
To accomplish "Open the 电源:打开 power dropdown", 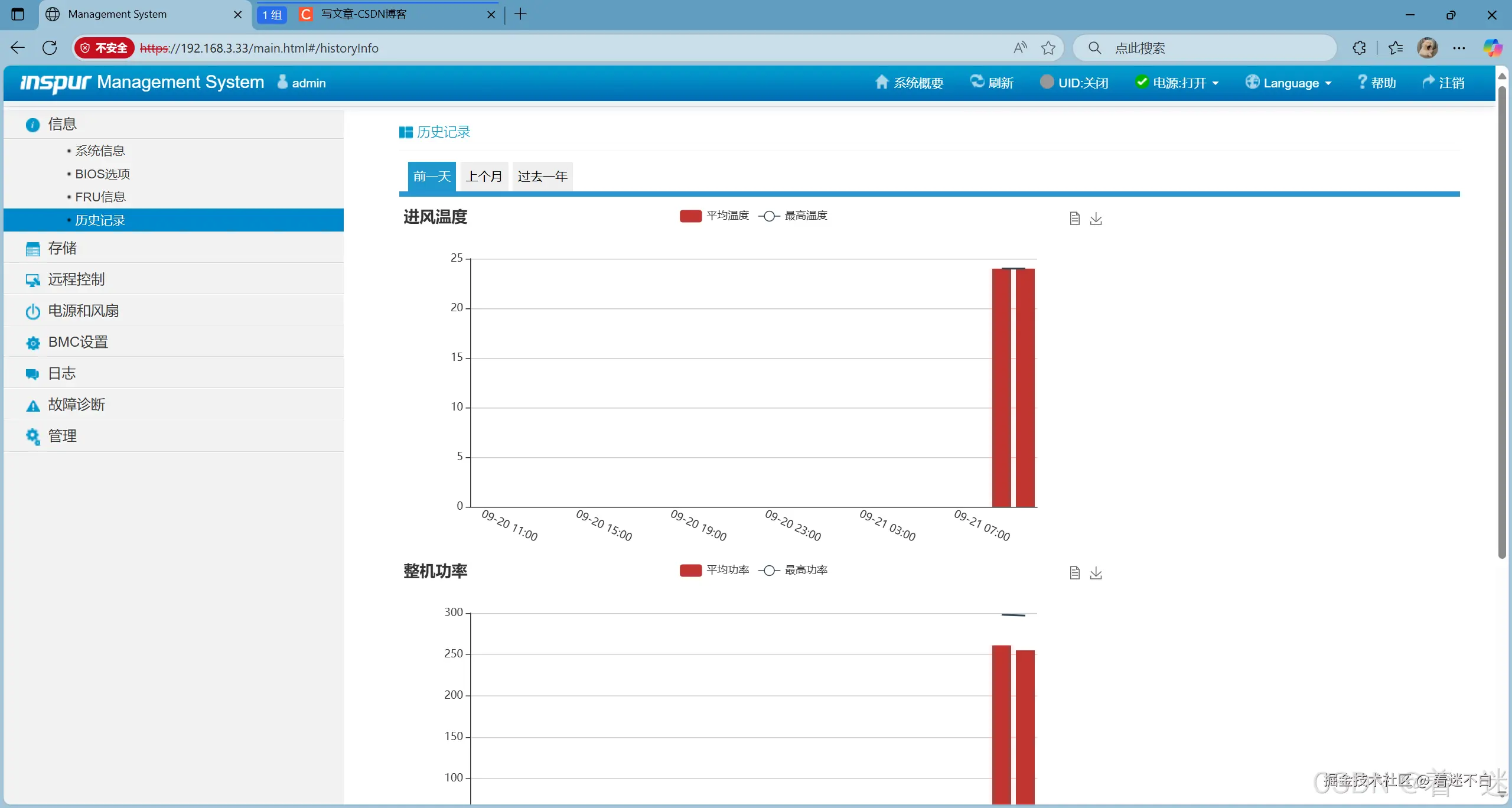I will [1179, 83].
